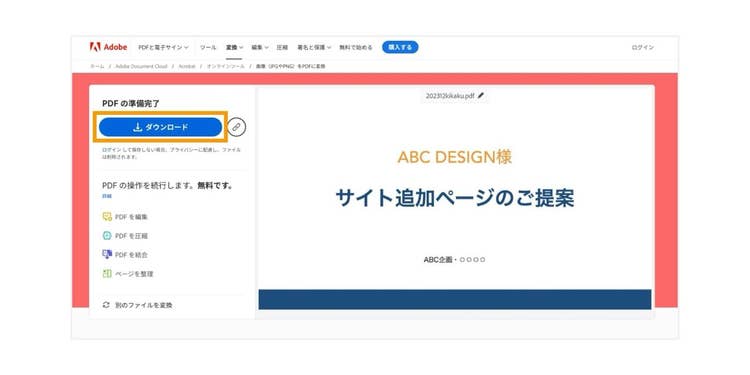
Task: Click the blue 購入する button
Action: pyautogui.click(x=400, y=47)
